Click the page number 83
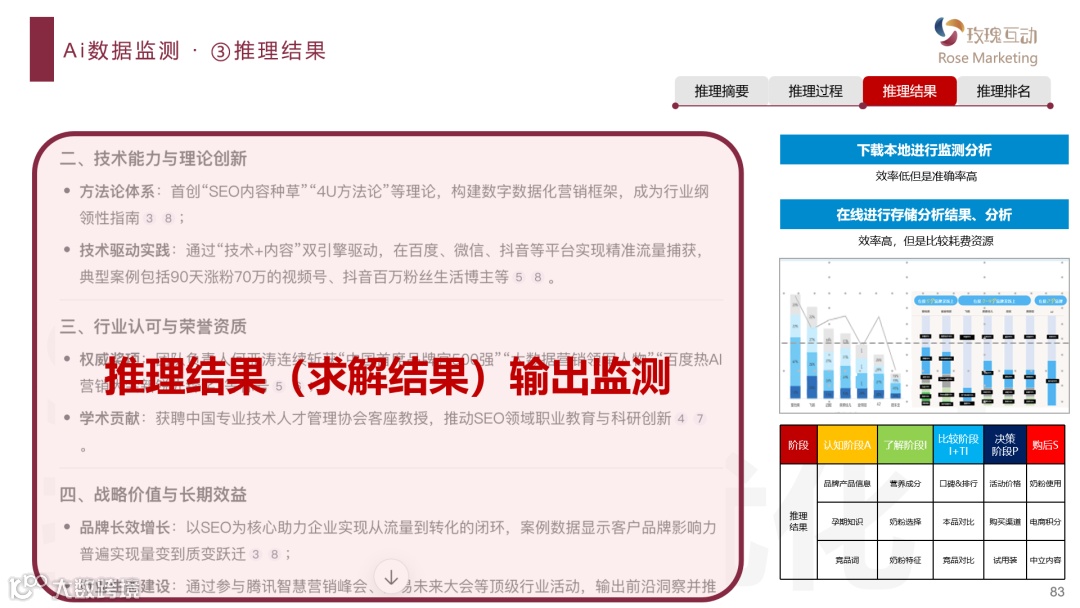 pos(1057,592)
